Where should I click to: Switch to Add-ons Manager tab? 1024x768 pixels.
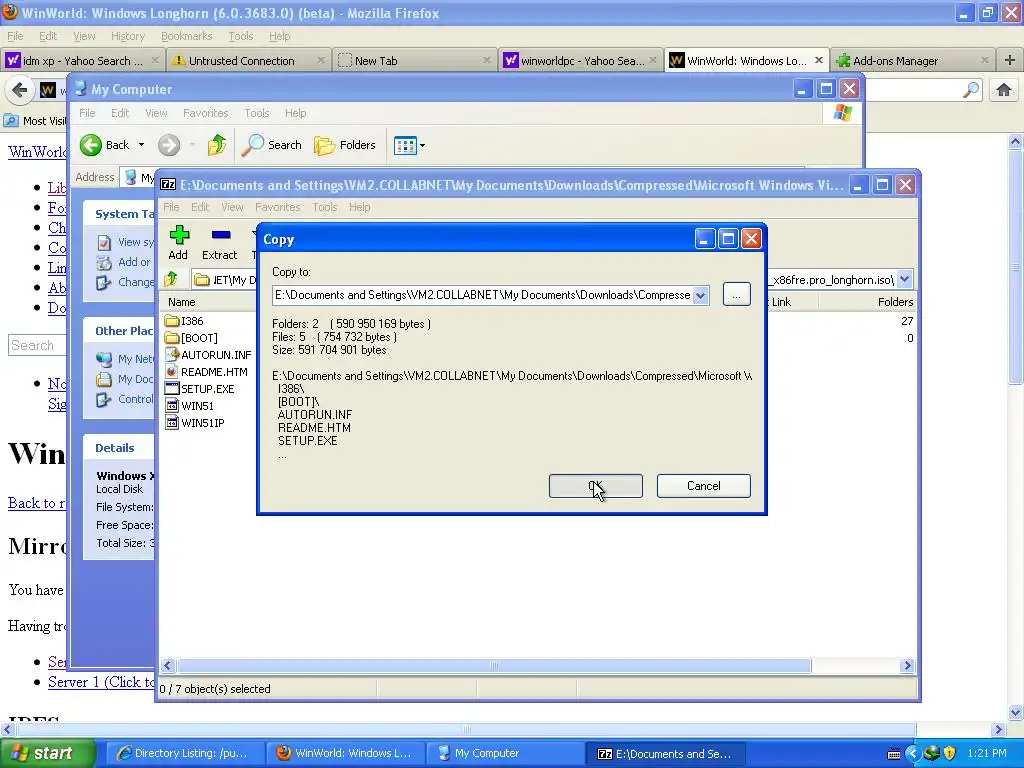click(x=912, y=61)
